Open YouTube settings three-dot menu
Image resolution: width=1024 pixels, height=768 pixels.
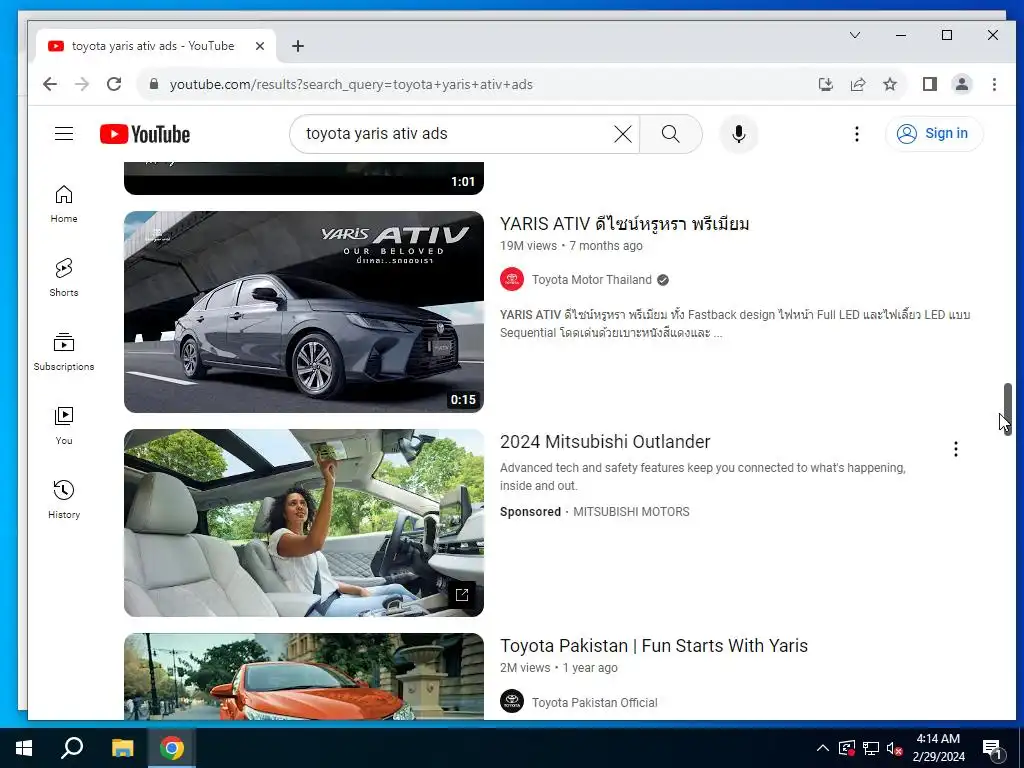[x=857, y=134]
